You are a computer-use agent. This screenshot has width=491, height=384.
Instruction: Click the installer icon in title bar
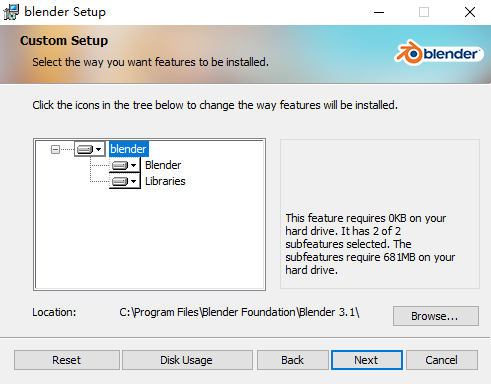11,12
